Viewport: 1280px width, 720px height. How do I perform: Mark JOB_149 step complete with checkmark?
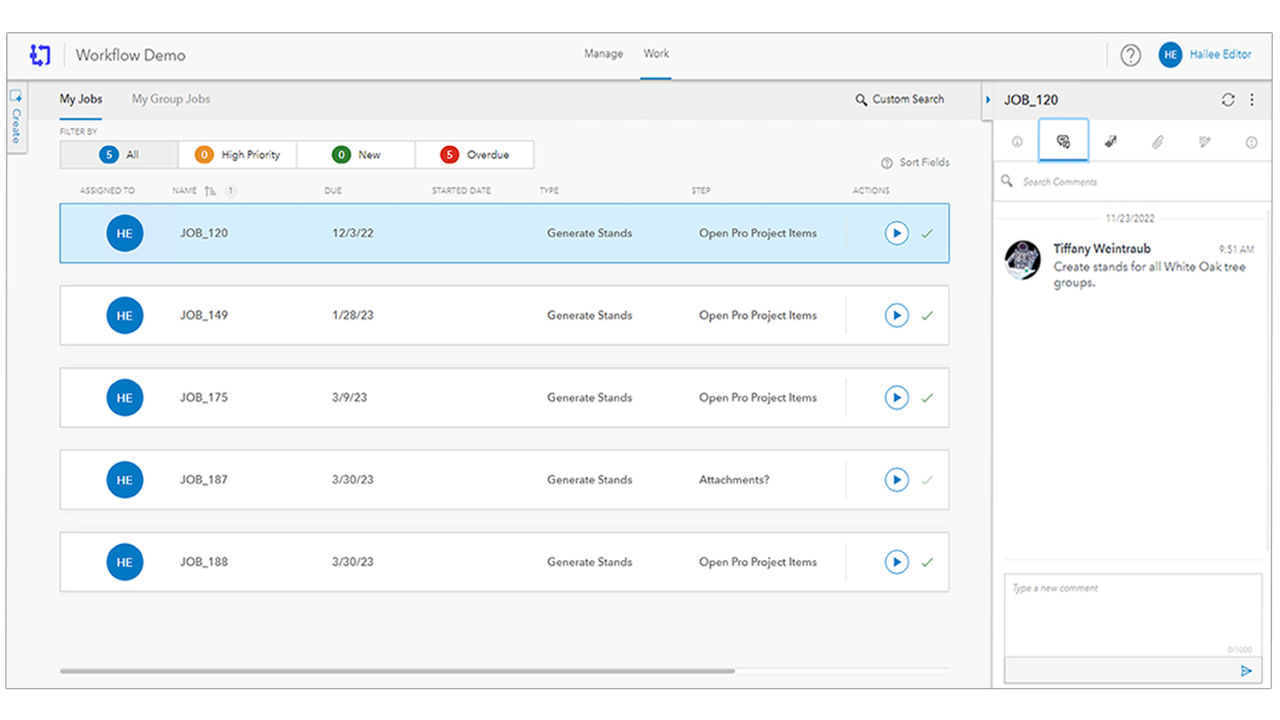[927, 316]
